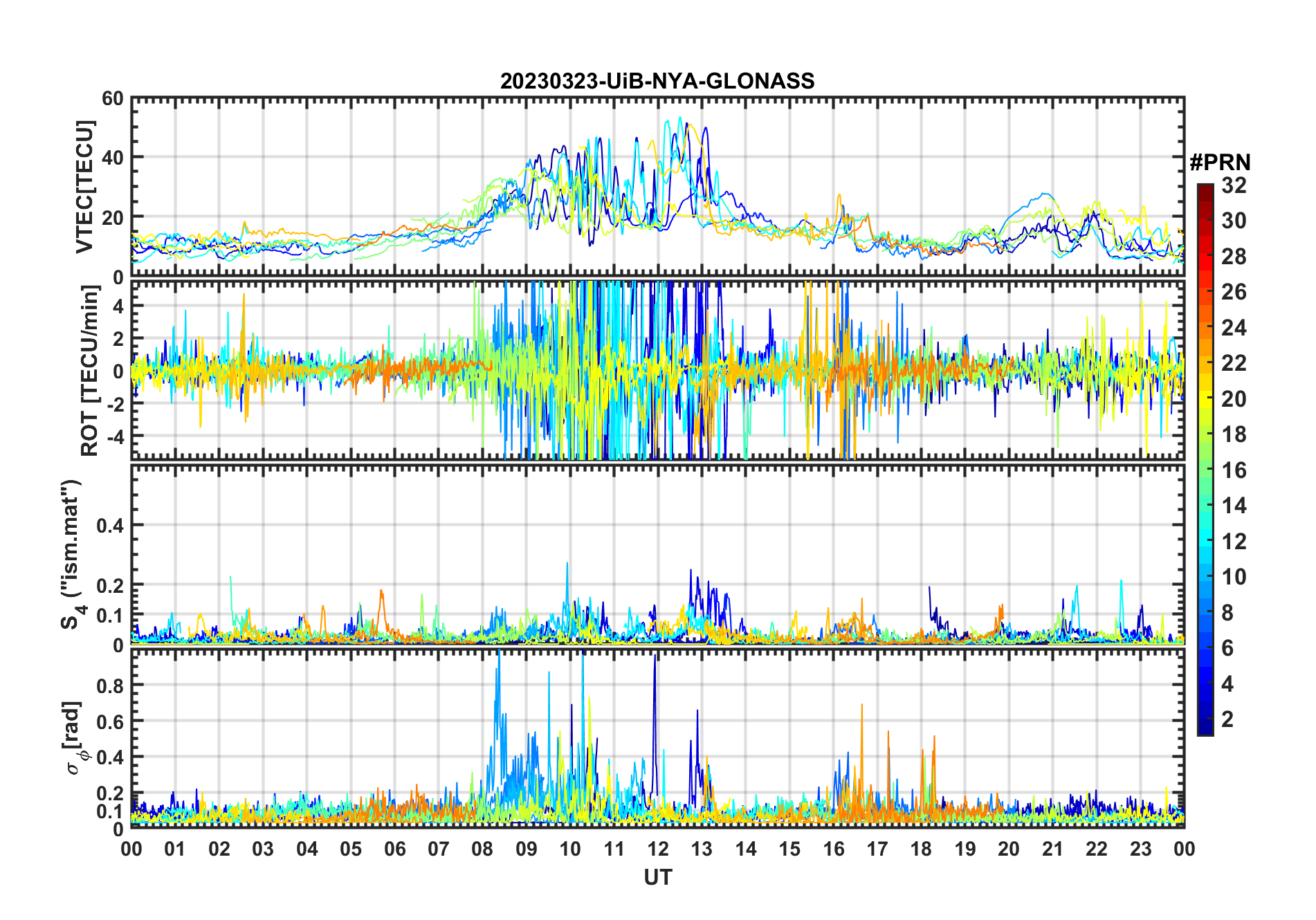
Task: Click inside the σφ phase scintillation panel
Action: click(x=657, y=738)
